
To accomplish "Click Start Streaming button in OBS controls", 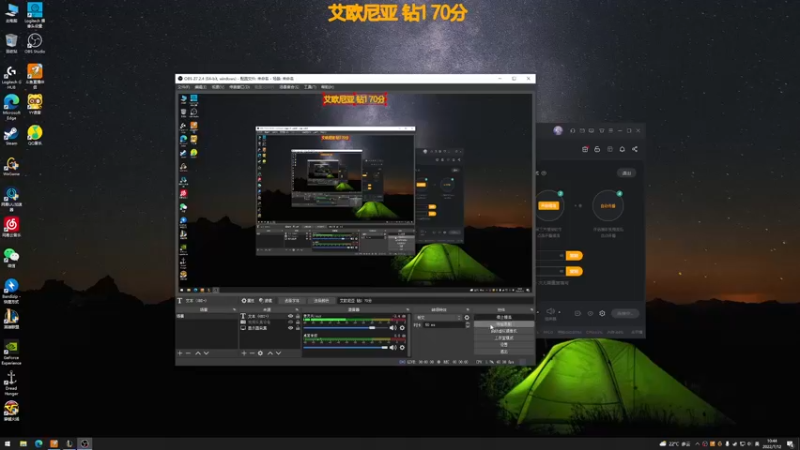I will (x=504, y=317).
